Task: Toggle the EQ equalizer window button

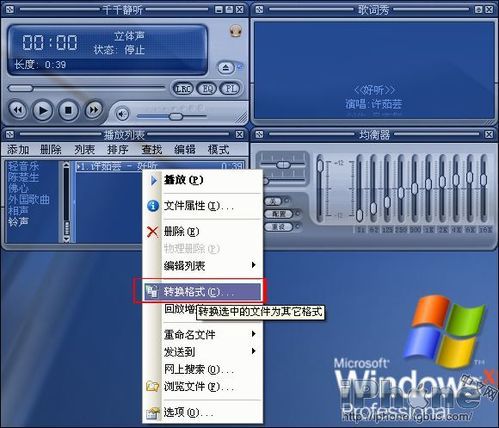Action: pyautogui.click(x=207, y=89)
